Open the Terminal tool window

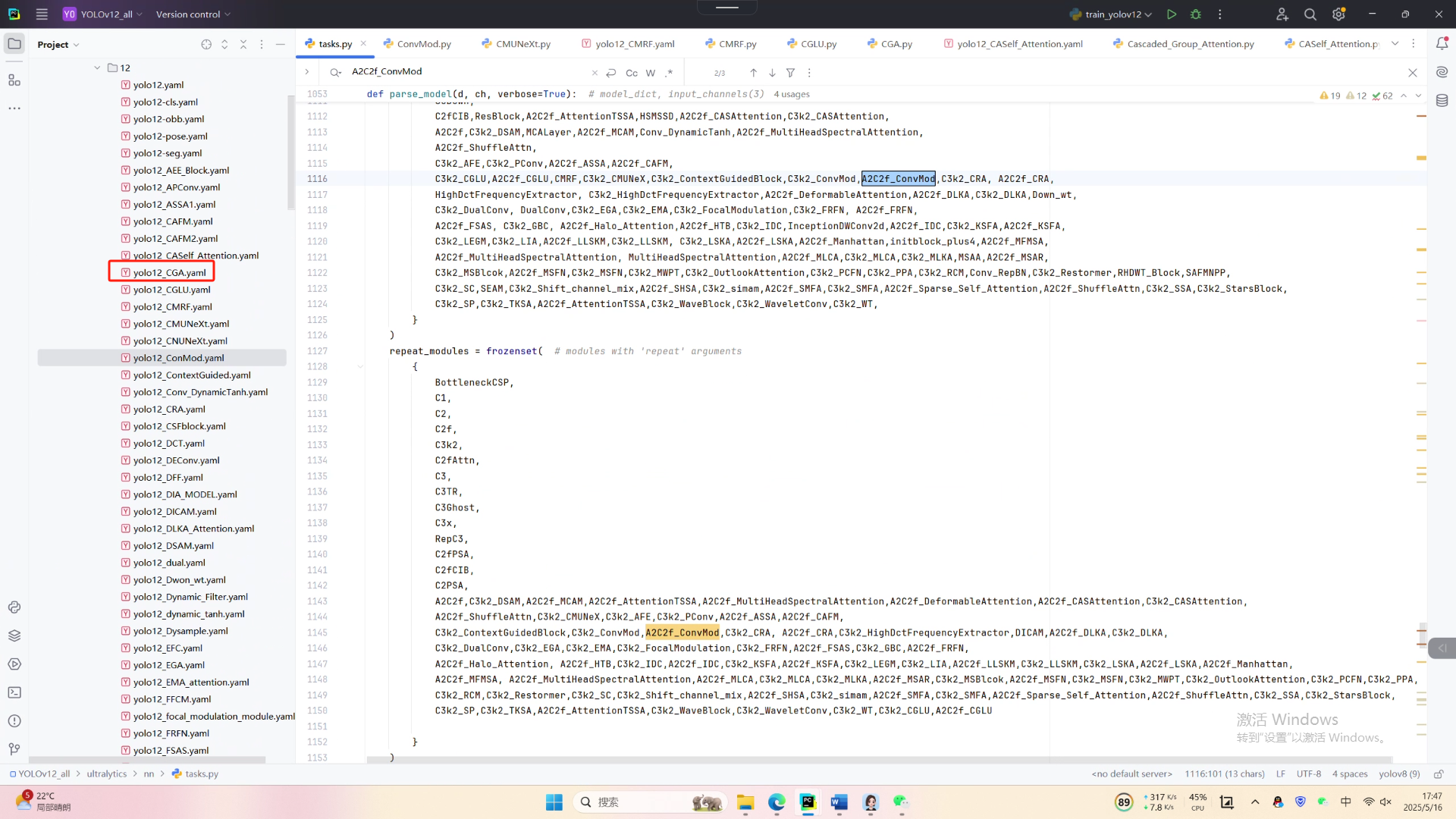tap(14, 692)
